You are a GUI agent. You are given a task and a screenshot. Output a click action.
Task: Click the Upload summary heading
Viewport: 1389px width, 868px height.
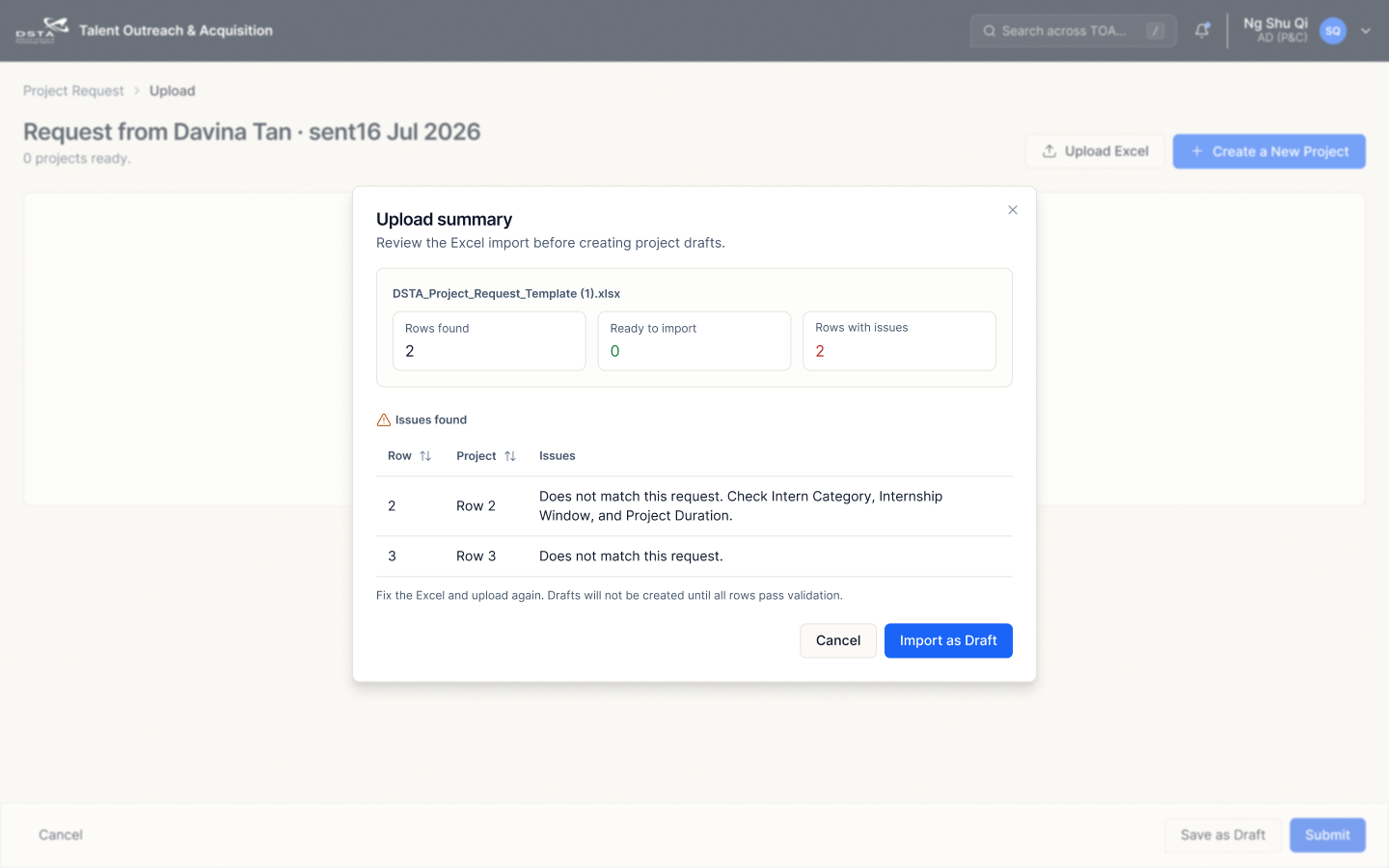(x=444, y=219)
